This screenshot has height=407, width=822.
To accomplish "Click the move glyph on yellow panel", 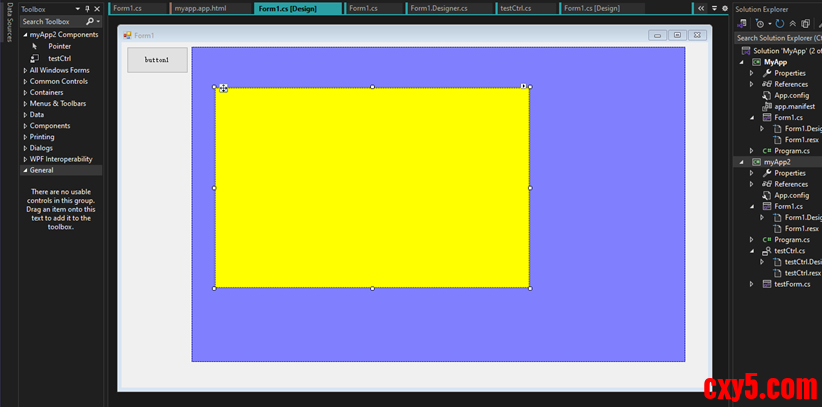I will [x=222, y=88].
